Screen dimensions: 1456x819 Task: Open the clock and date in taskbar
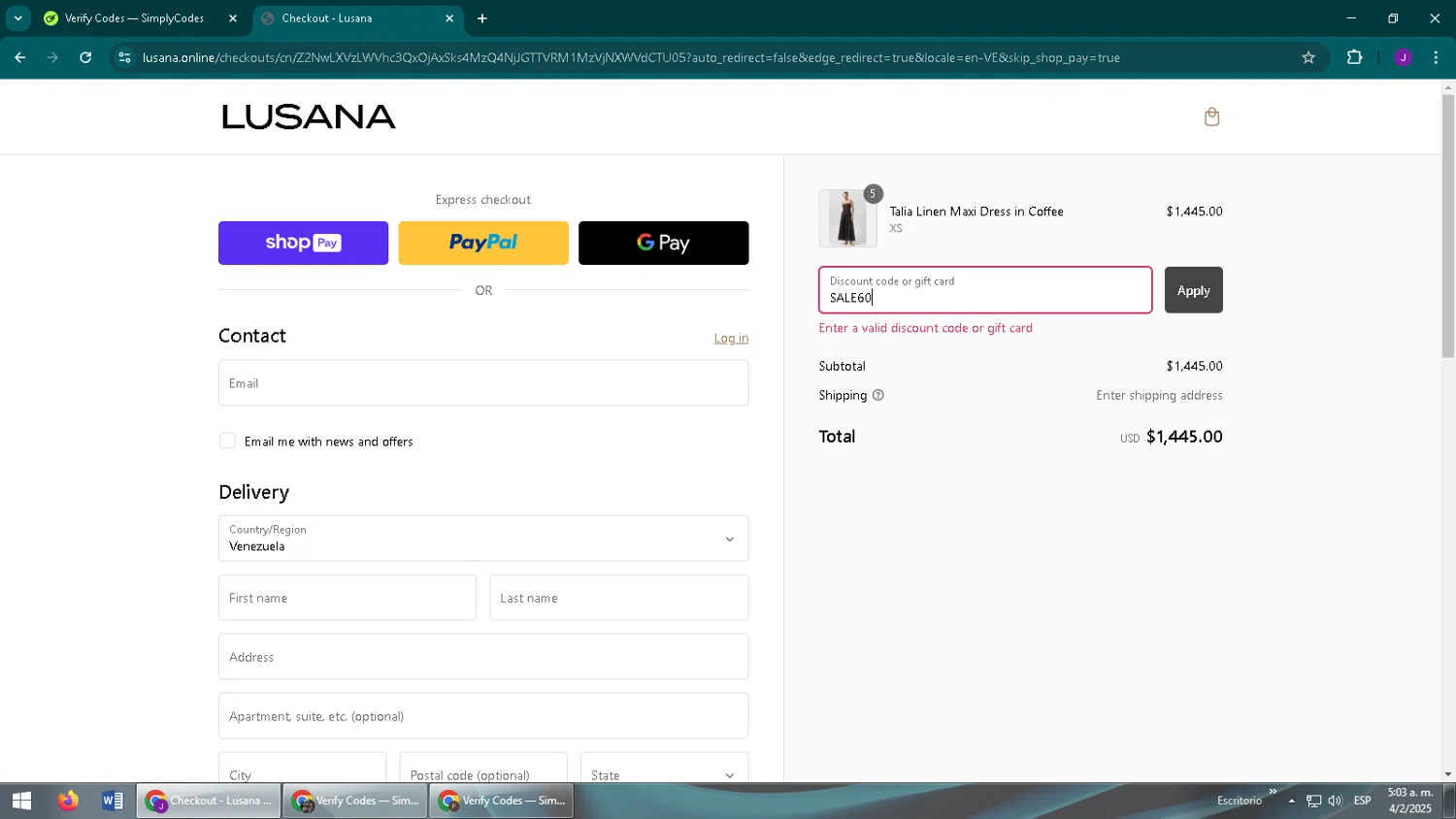pos(1410,801)
